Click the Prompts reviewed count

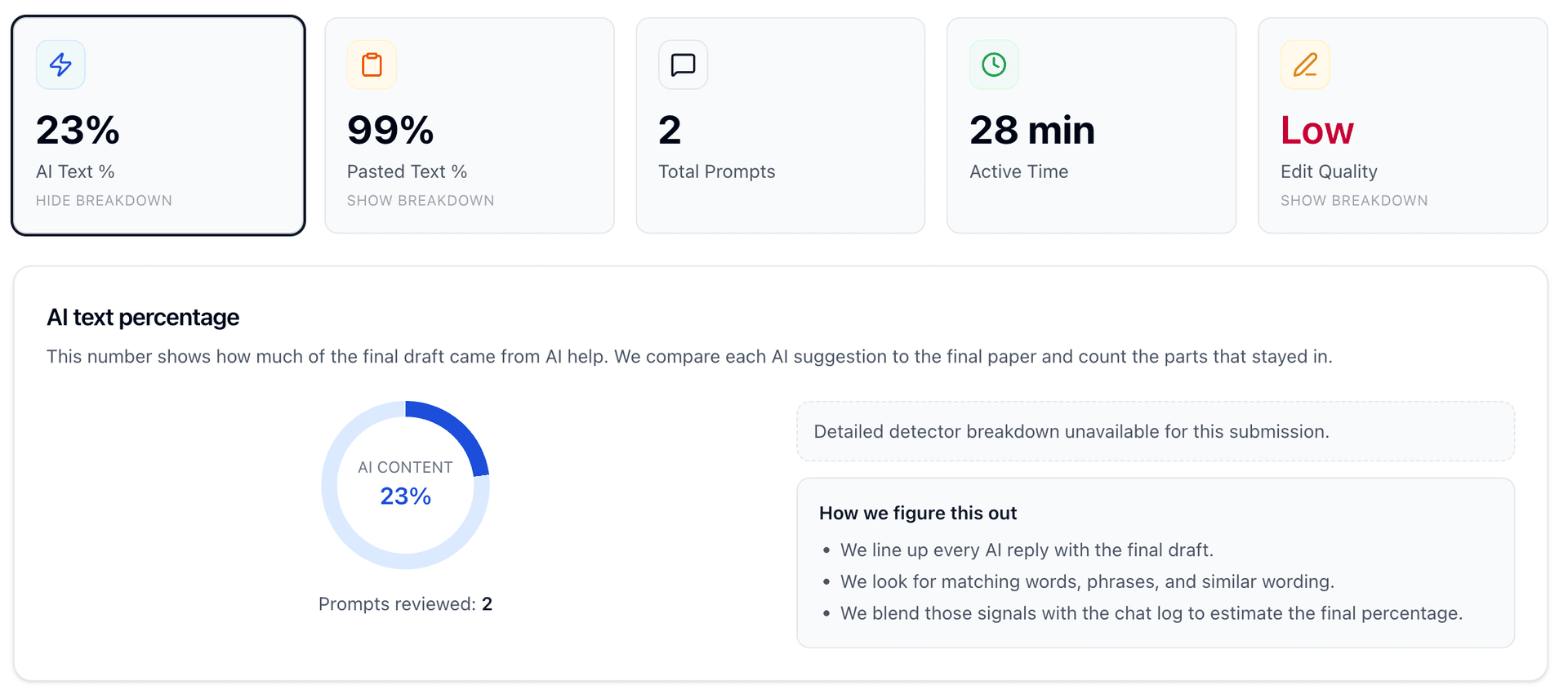406,603
